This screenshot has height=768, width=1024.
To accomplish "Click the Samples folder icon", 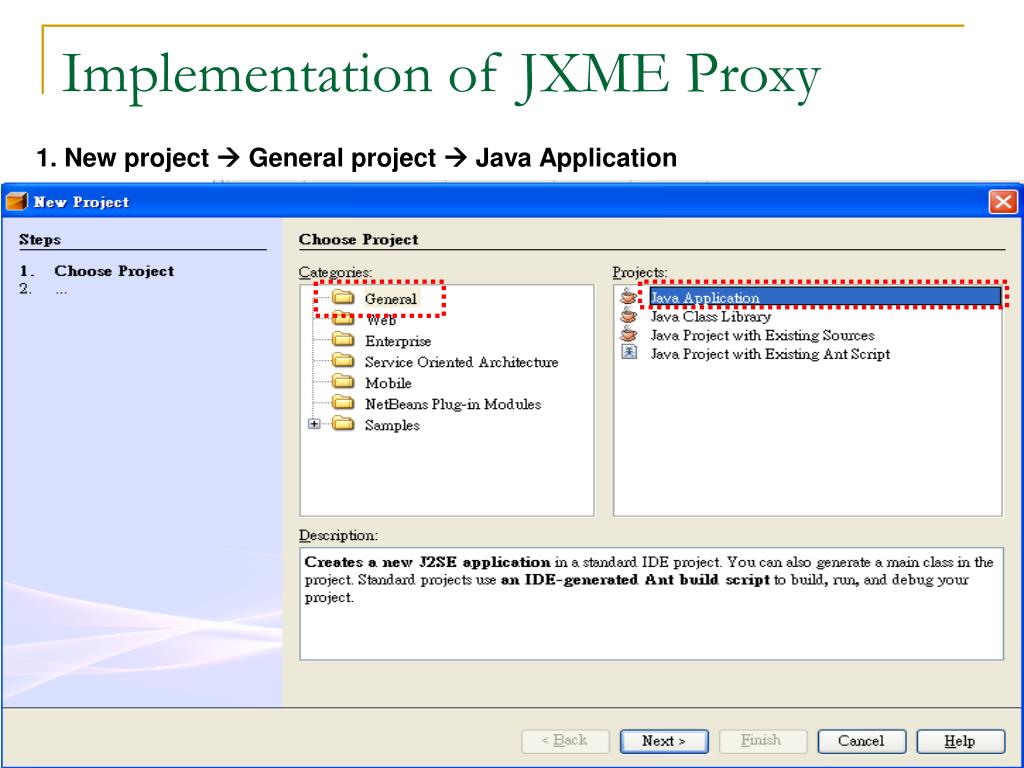I will click(343, 424).
